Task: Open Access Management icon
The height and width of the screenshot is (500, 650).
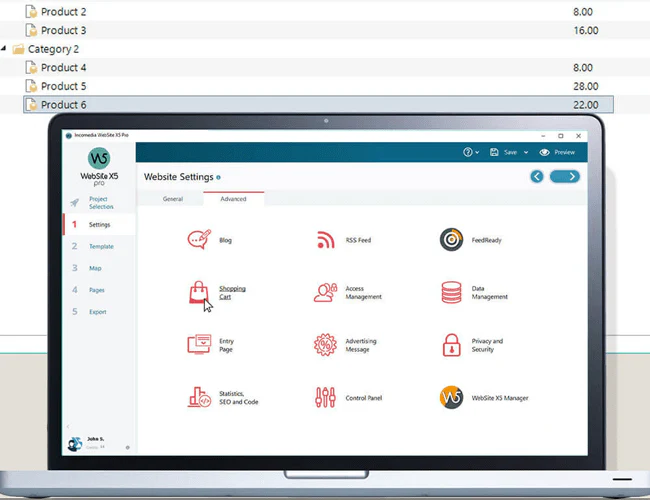Action: point(325,292)
